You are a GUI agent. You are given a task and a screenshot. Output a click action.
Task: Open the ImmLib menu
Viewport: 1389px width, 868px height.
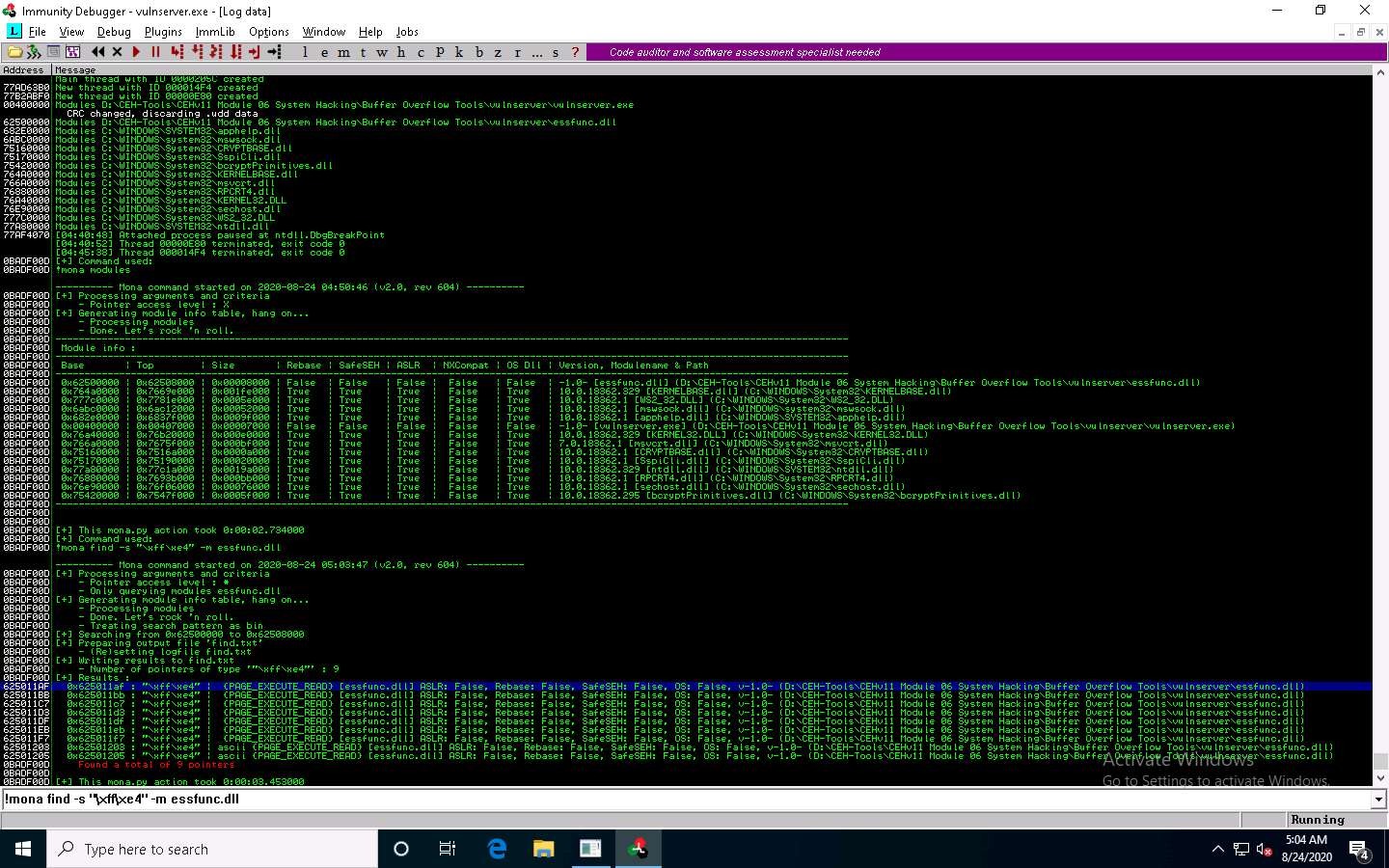(x=215, y=32)
